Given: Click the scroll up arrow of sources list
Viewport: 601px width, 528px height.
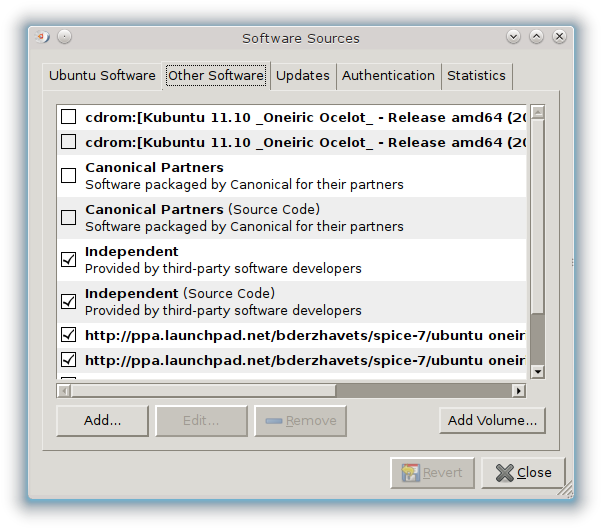Looking at the screenshot, I should (537, 112).
